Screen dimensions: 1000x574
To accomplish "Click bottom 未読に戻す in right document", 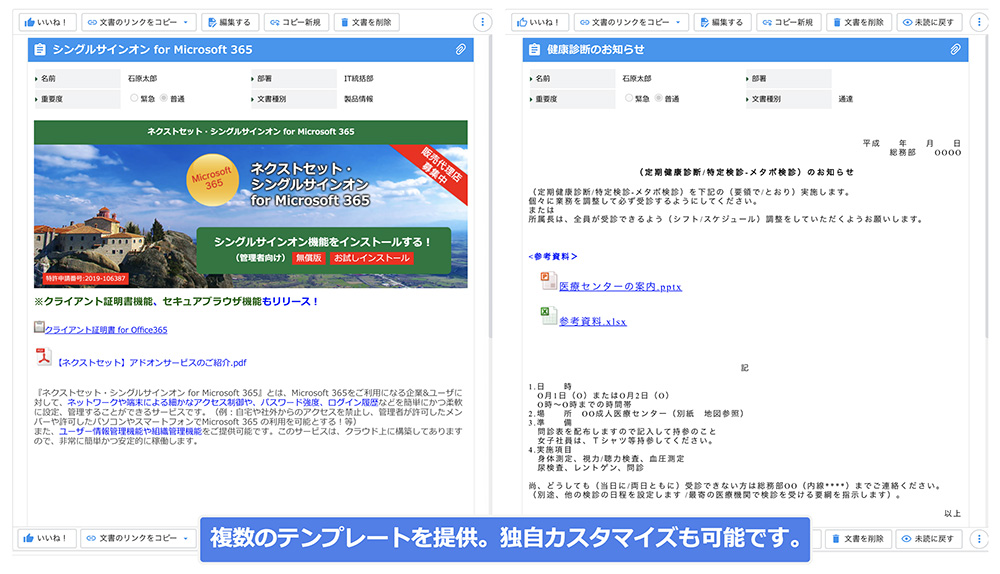I will (x=929, y=539).
